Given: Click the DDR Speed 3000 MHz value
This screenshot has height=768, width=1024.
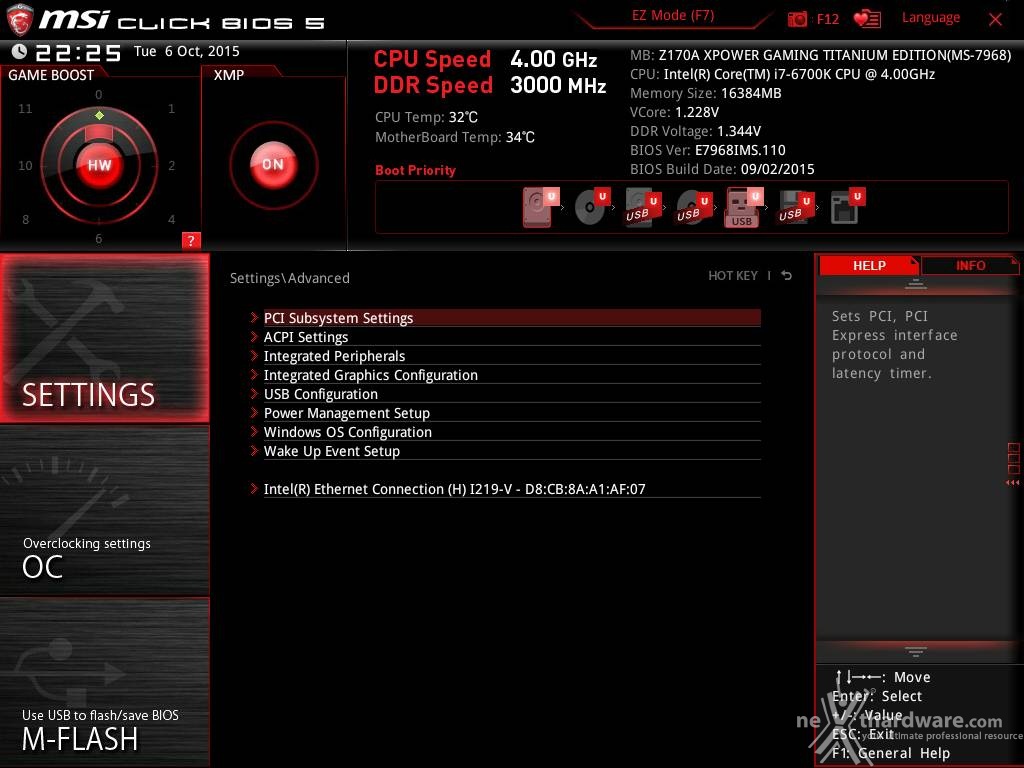Looking at the screenshot, I should [558, 85].
